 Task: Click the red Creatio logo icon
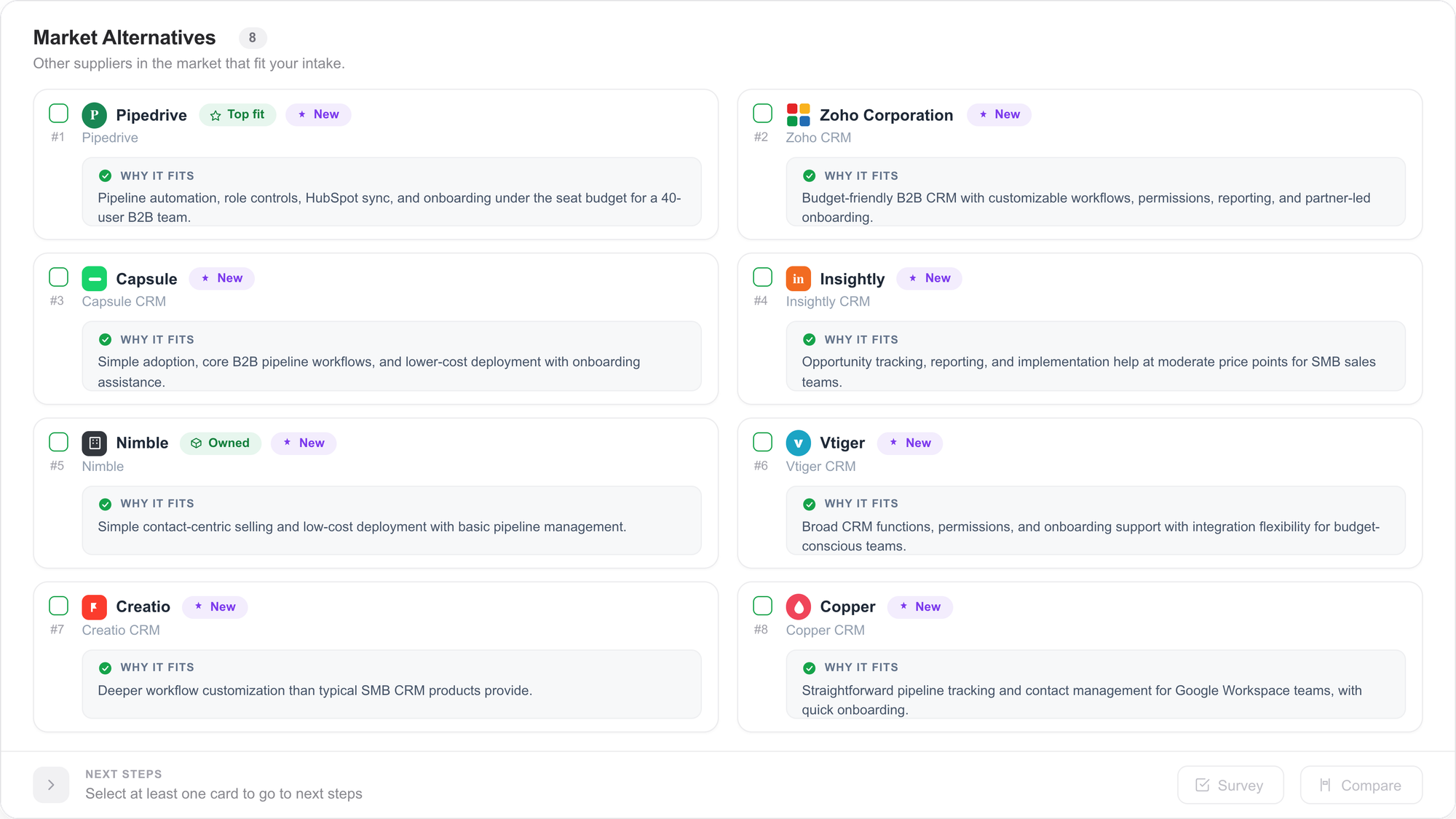point(95,606)
